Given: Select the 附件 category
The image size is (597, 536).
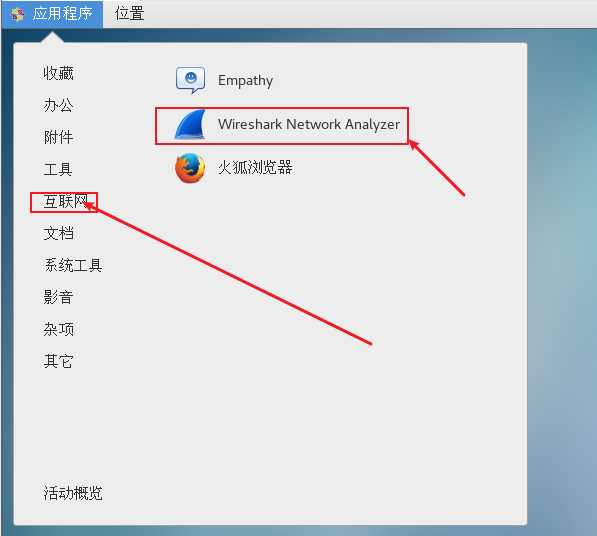Looking at the screenshot, I should tap(58, 137).
